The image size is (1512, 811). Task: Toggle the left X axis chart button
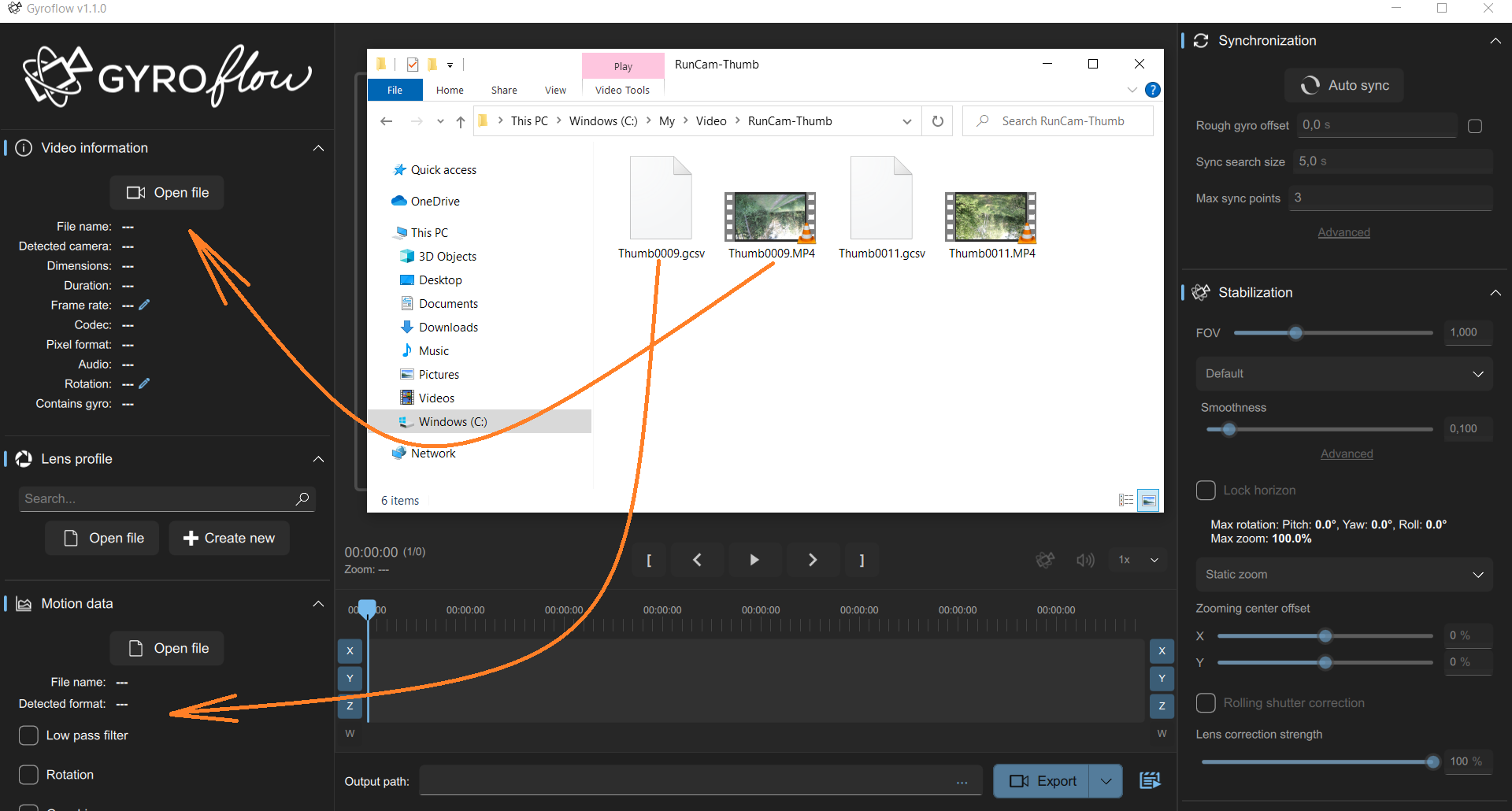[350, 651]
